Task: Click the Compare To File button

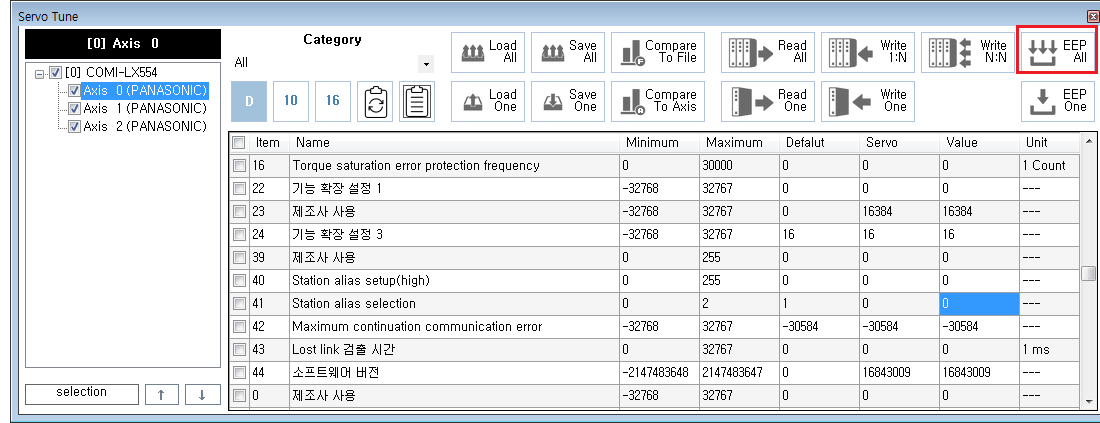Action: coord(657,52)
